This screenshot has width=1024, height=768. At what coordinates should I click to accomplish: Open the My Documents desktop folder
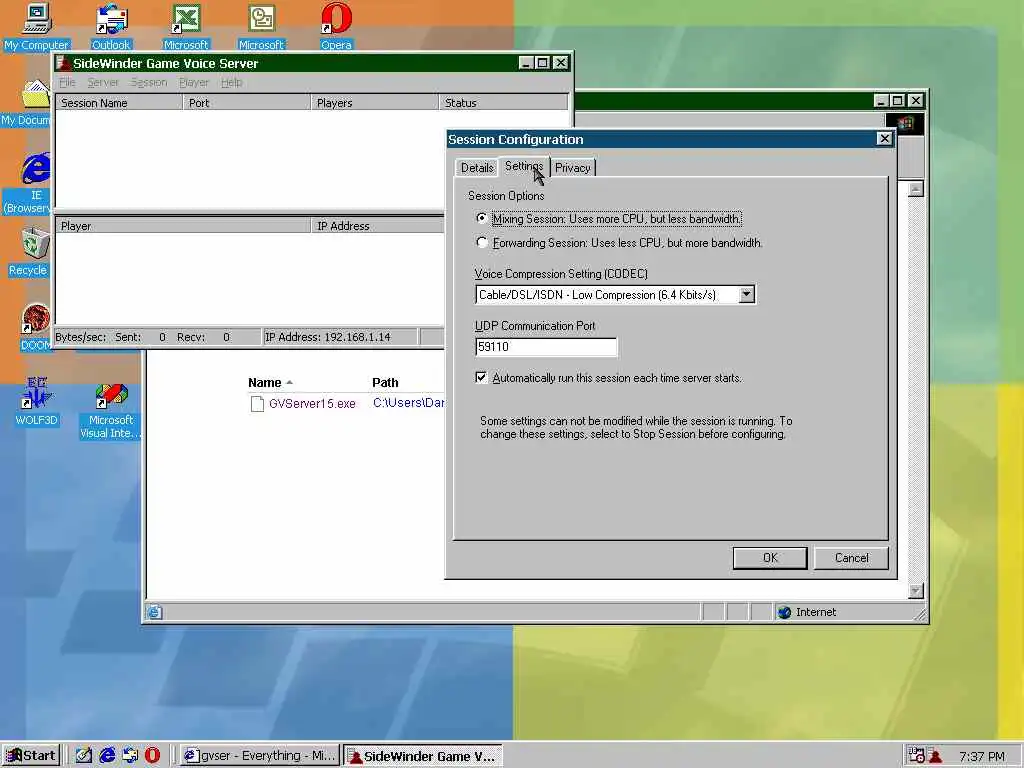tap(26, 103)
